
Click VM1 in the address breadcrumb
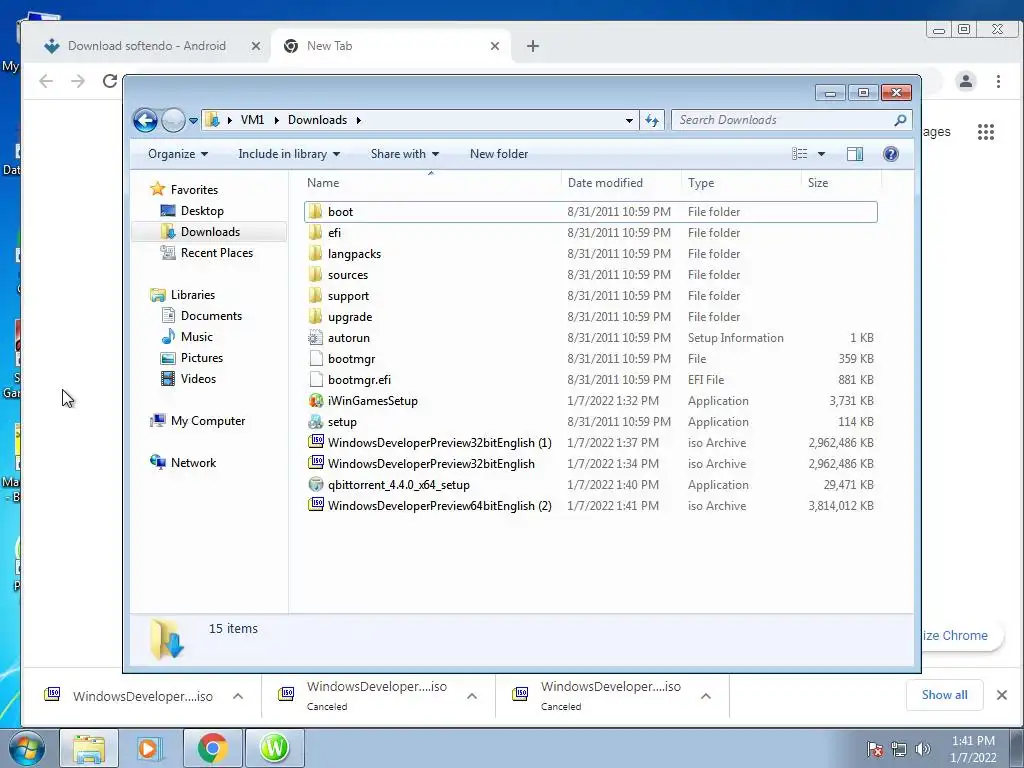point(252,120)
